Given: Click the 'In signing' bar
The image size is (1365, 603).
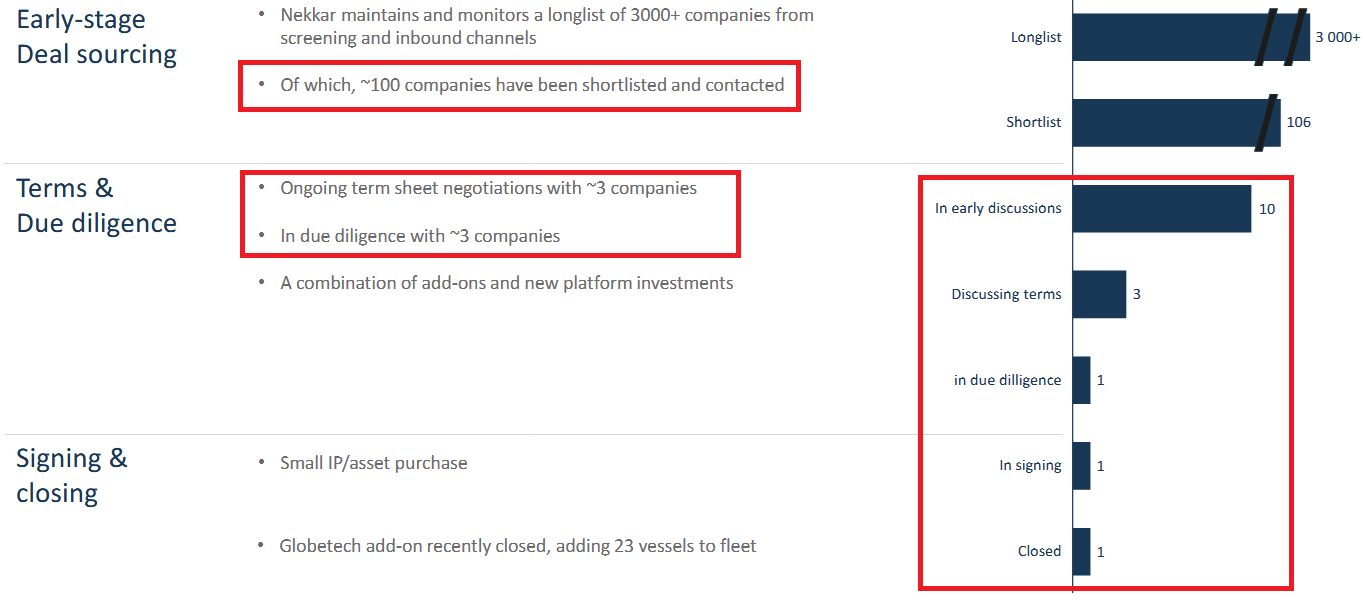Looking at the screenshot, I should (x=1081, y=466).
